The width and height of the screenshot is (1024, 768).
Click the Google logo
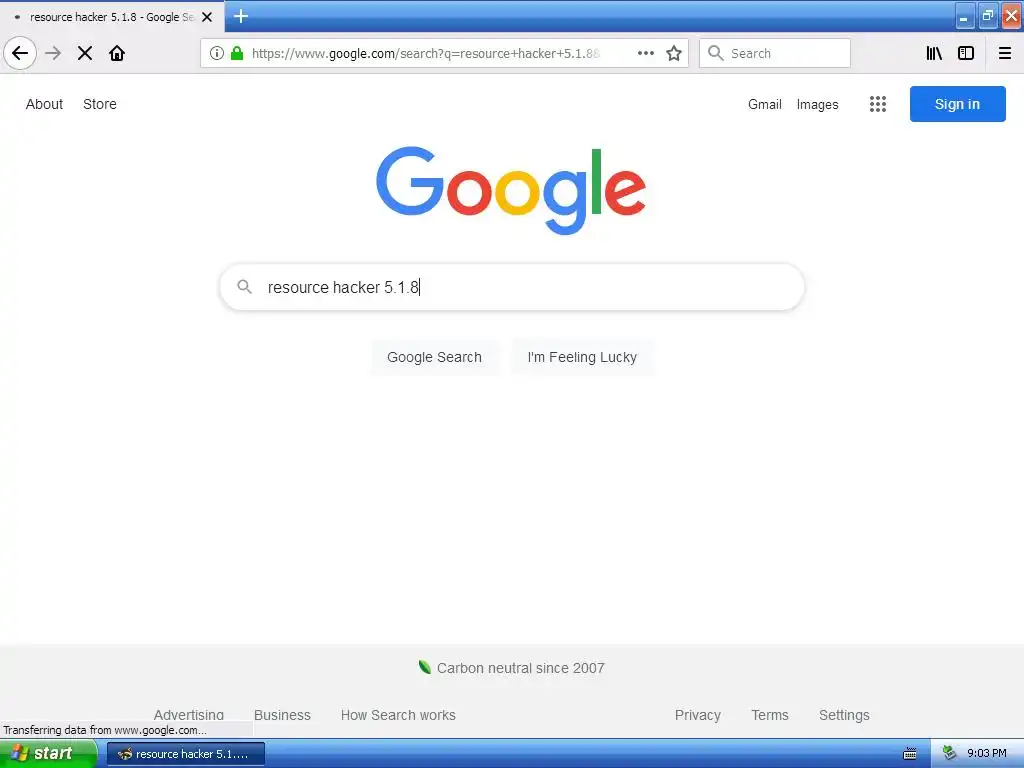pos(511,189)
